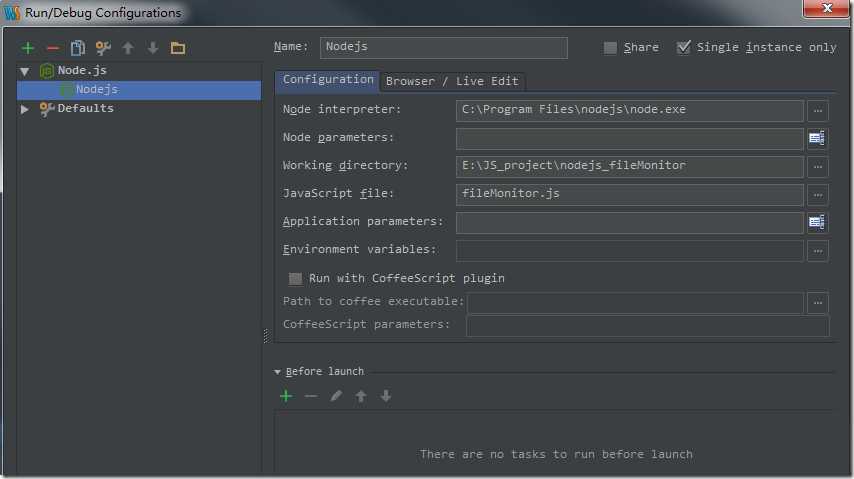
Task: Remove selected Before launch task
Action: (311, 396)
